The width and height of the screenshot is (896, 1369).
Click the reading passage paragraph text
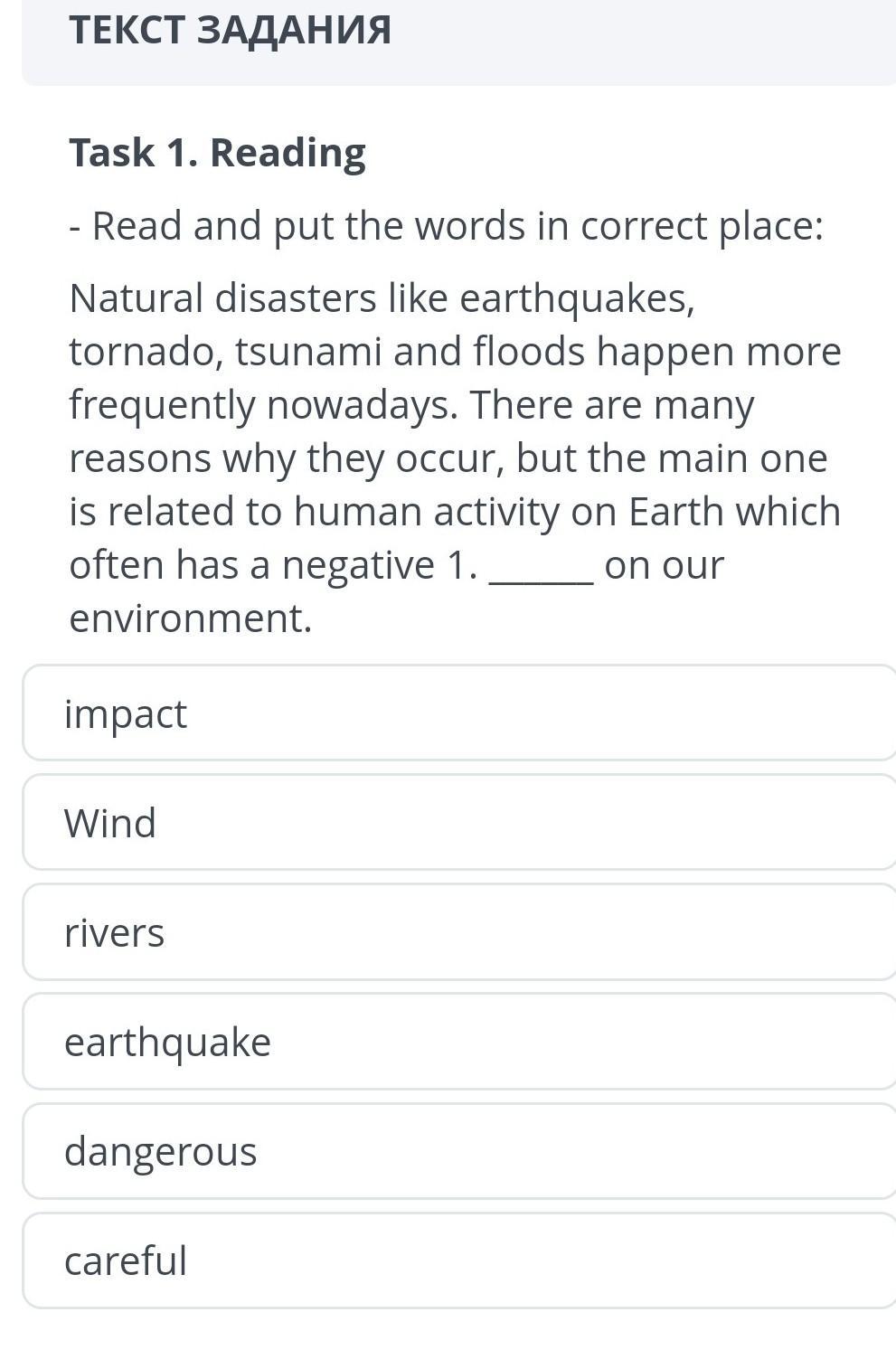(455, 458)
